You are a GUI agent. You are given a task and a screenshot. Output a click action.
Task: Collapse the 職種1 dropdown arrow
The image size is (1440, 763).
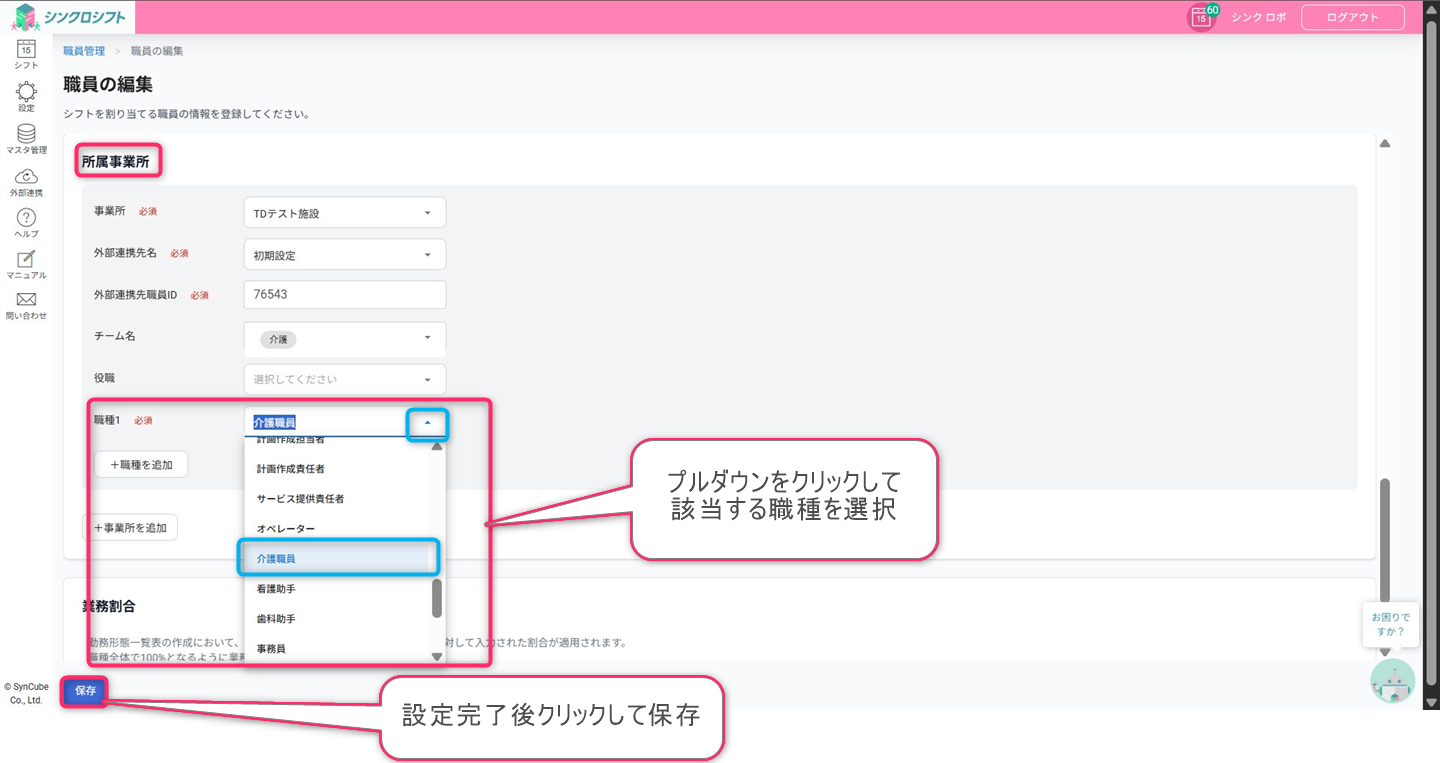pyautogui.click(x=428, y=423)
